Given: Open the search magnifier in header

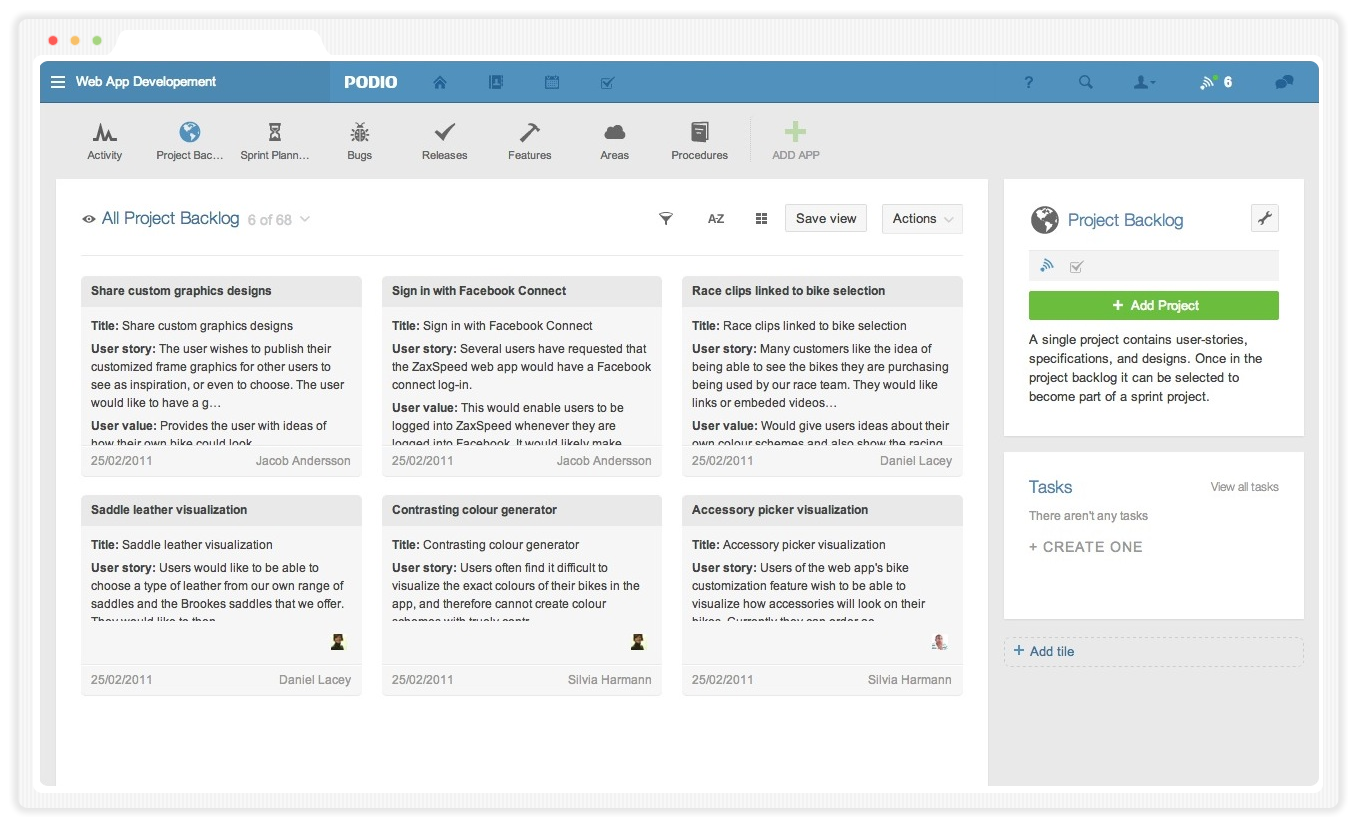Looking at the screenshot, I should point(1085,82).
